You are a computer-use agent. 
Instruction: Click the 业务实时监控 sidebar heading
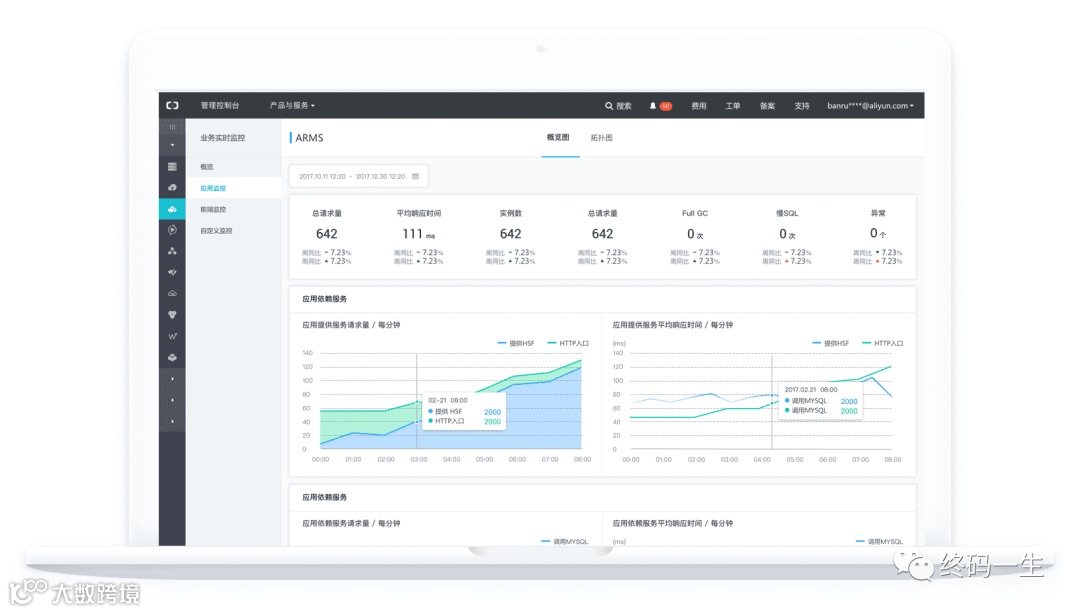(x=222, y=138)
